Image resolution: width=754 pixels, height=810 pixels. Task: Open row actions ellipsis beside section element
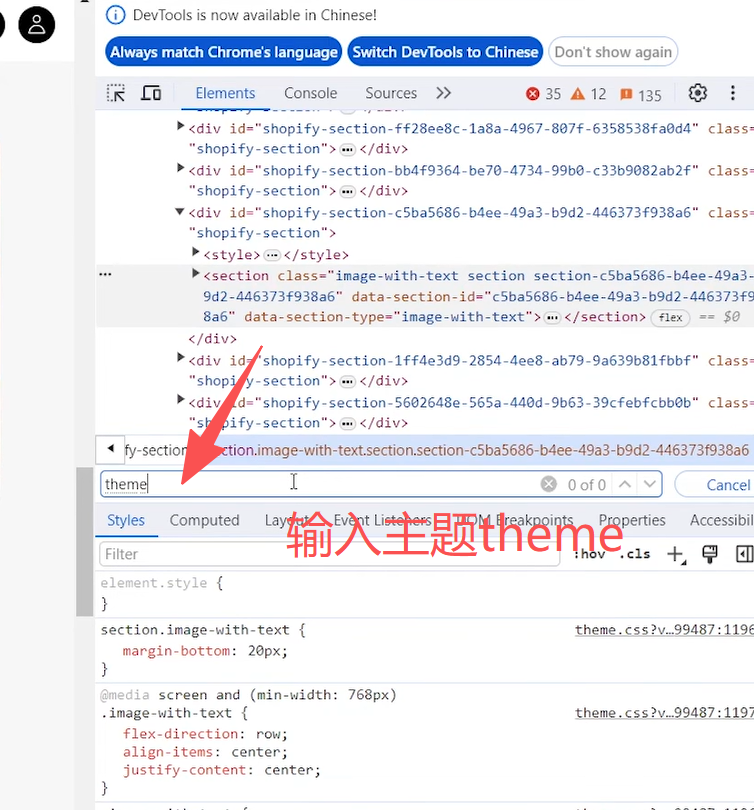105,274
